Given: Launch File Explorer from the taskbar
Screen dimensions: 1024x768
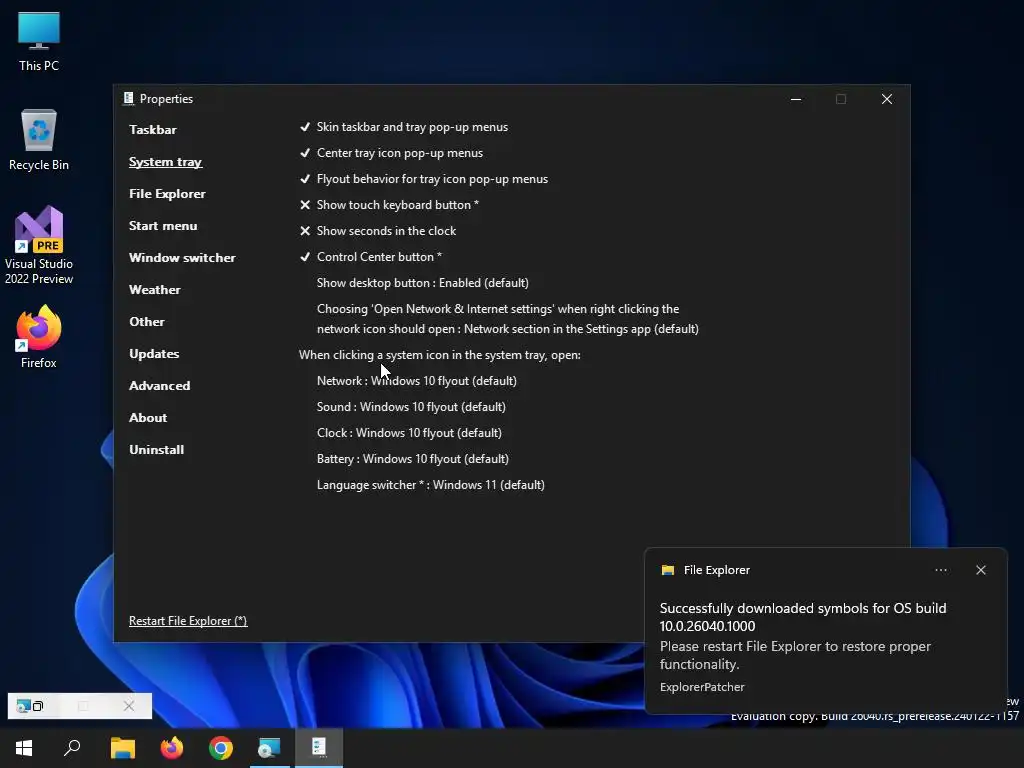Looking at the screenshot, I should (123, 748).
